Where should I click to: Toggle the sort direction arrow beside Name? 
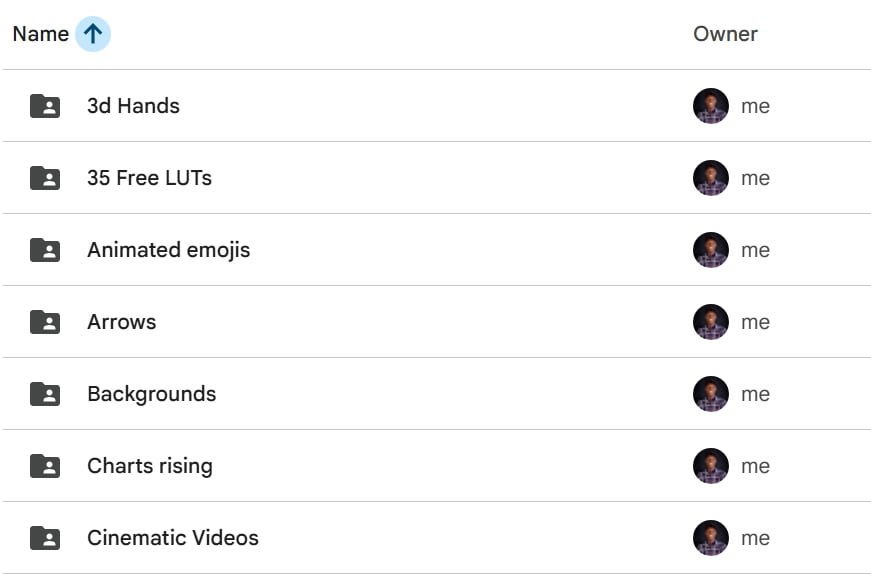93,34
